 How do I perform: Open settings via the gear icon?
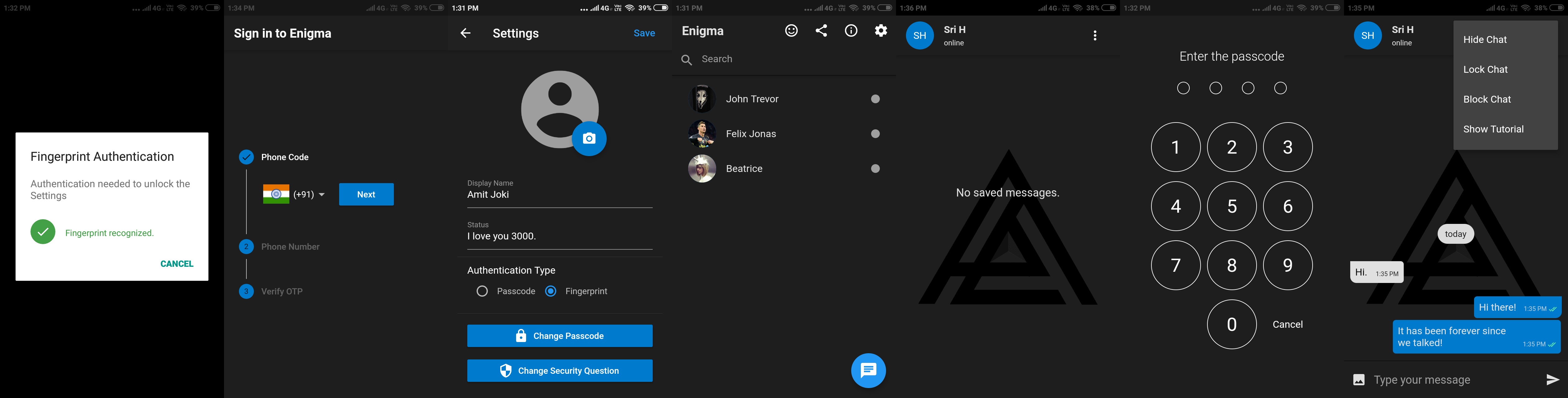tap(881, 30)
